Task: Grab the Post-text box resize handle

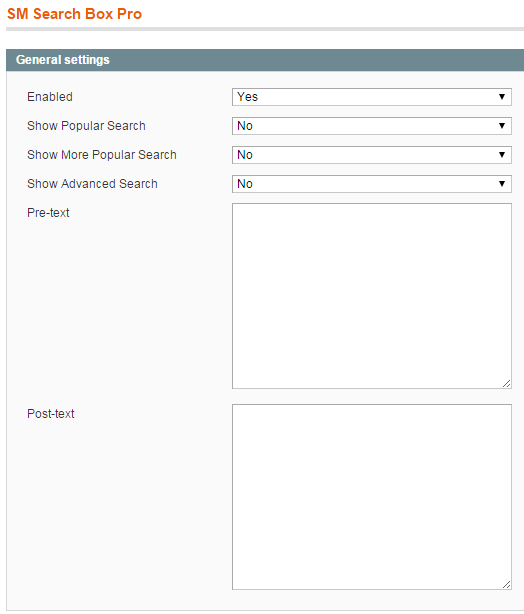Action: pyautogui.click(x=506, y=585)
